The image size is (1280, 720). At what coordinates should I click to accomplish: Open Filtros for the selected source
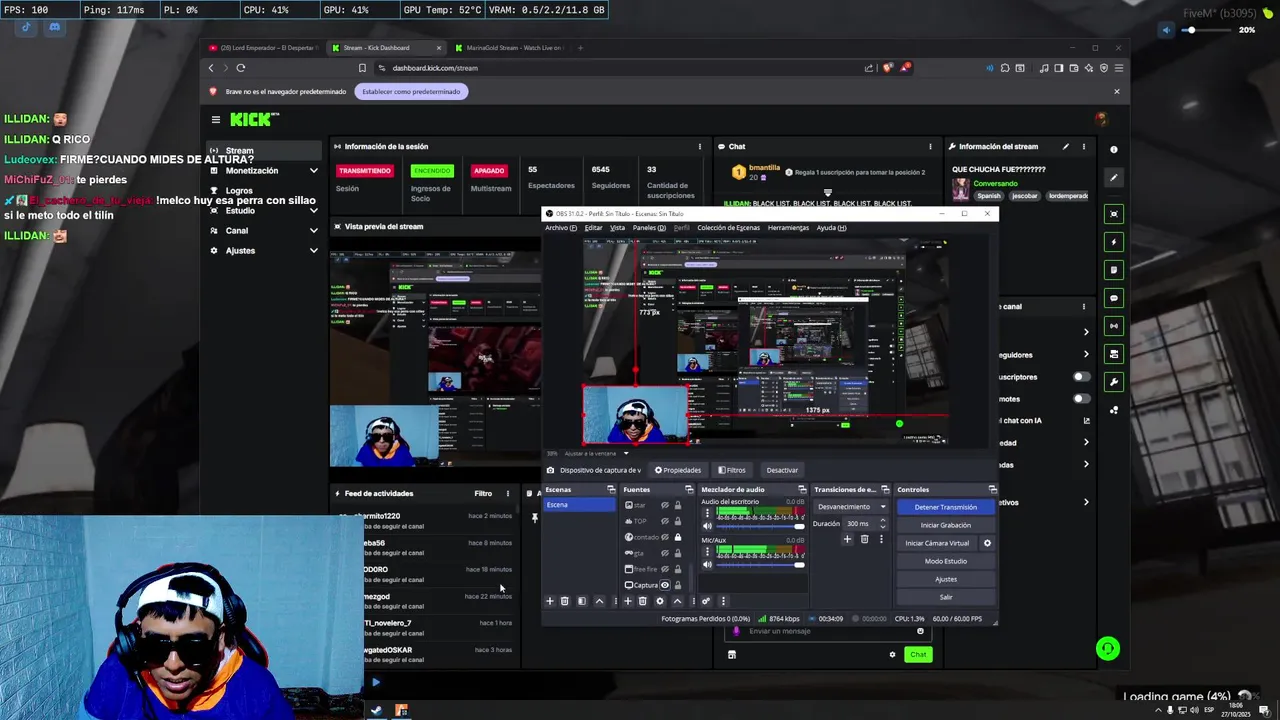[x=732, y=470]
